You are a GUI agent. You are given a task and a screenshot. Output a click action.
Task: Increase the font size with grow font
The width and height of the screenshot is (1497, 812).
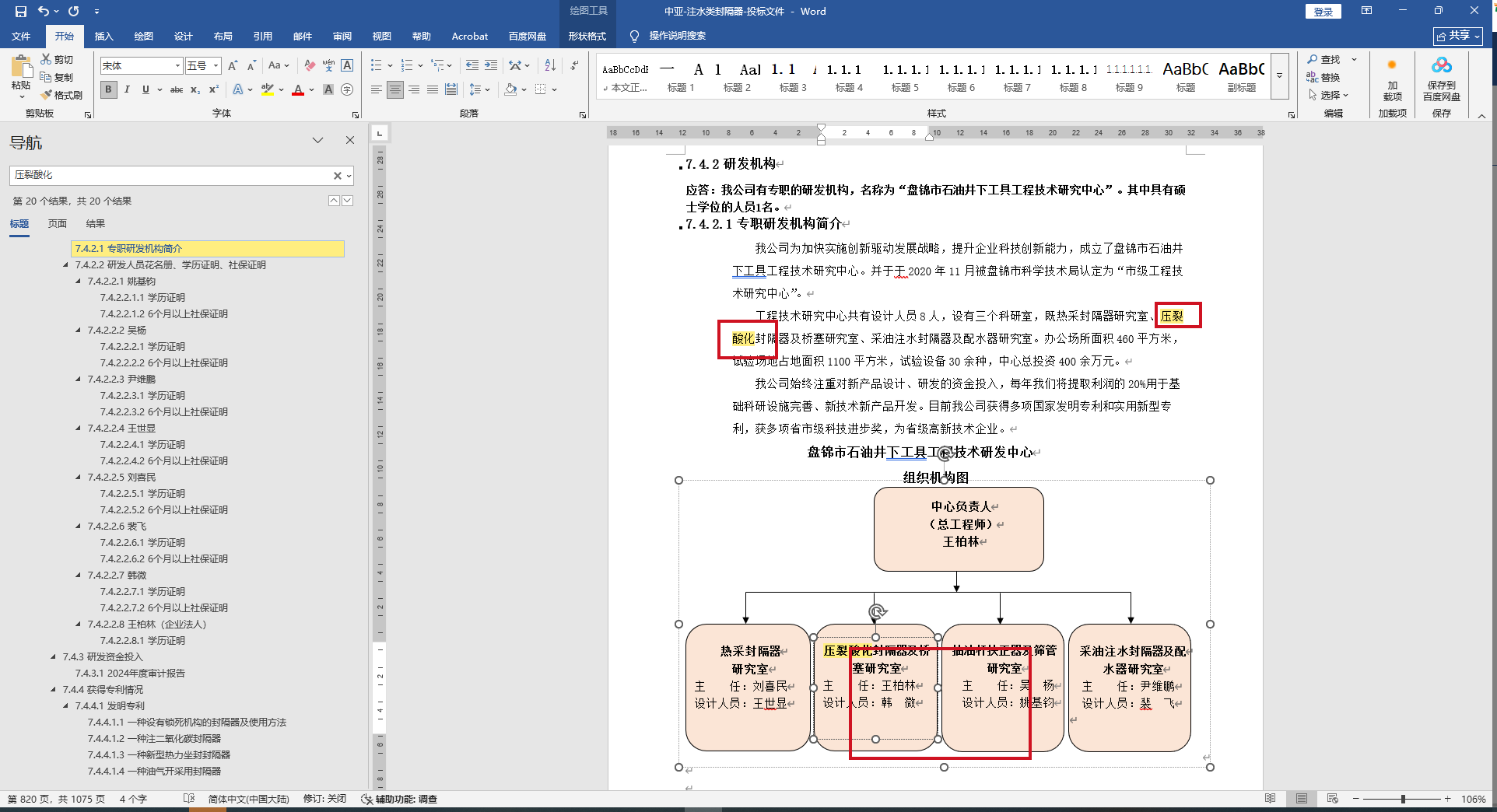coord(233,66)
